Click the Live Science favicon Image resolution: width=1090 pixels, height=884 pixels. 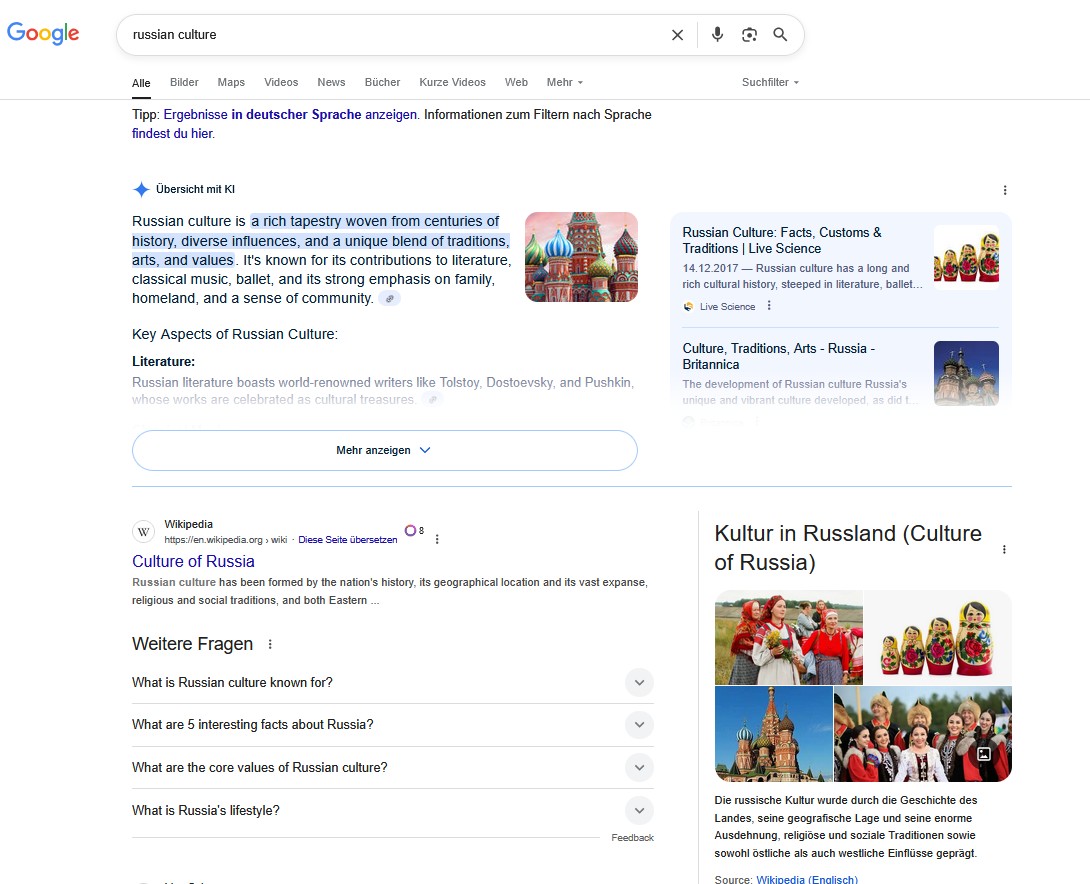pyautogui.click(x=688, y=306)
